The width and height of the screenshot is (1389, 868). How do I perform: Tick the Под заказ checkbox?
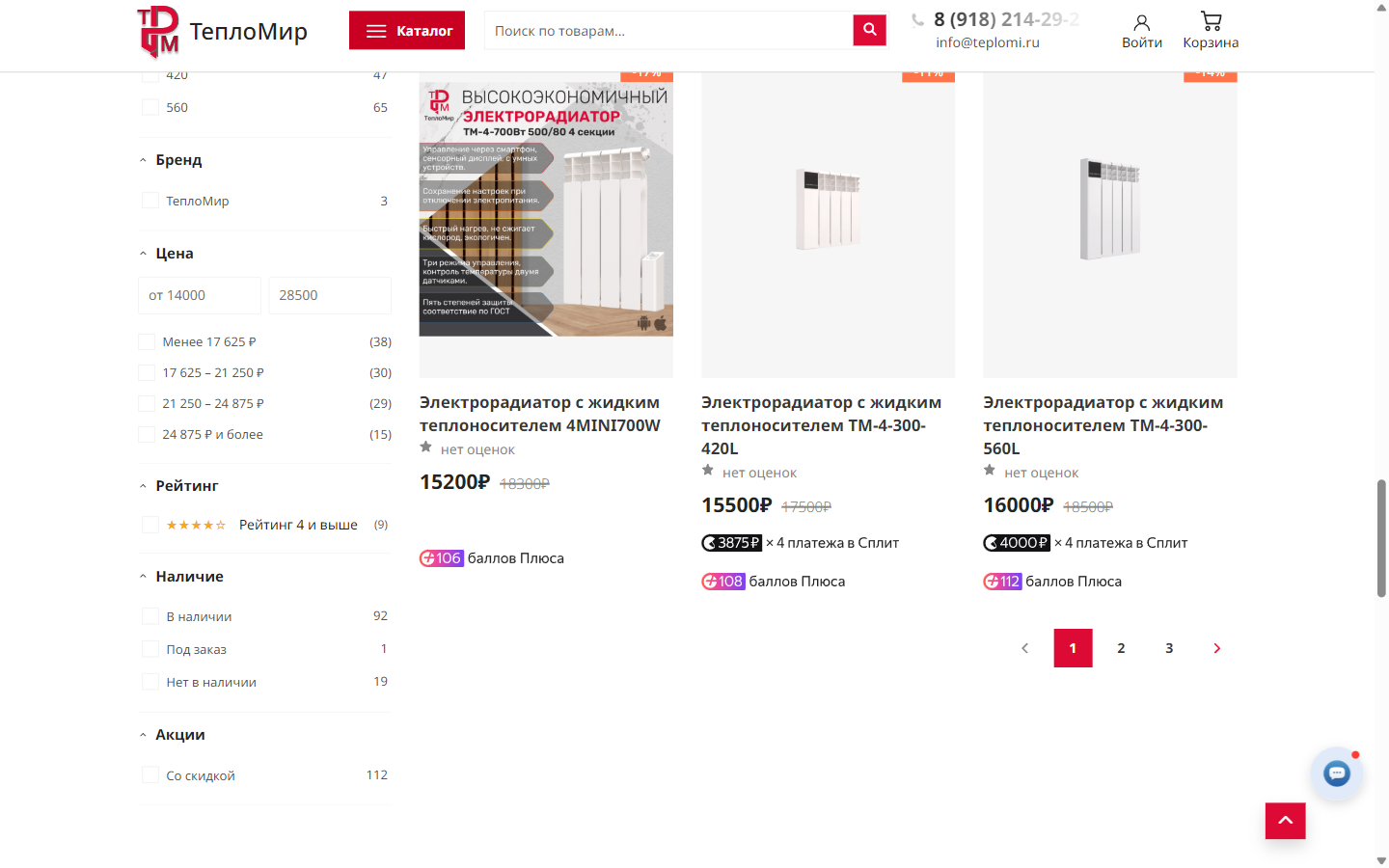(150, 649)
